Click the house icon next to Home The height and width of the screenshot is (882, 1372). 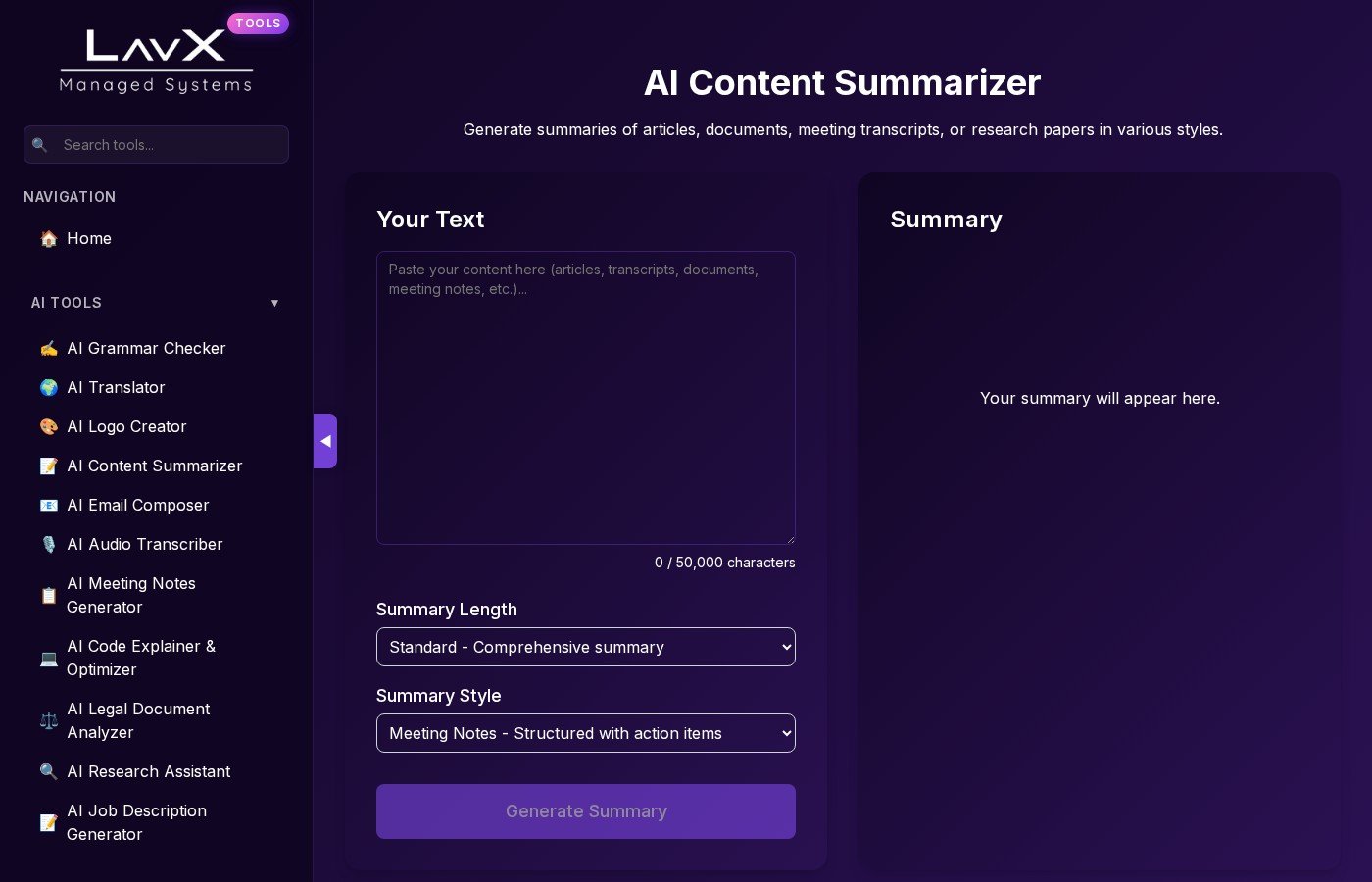[x=48, y=239]
